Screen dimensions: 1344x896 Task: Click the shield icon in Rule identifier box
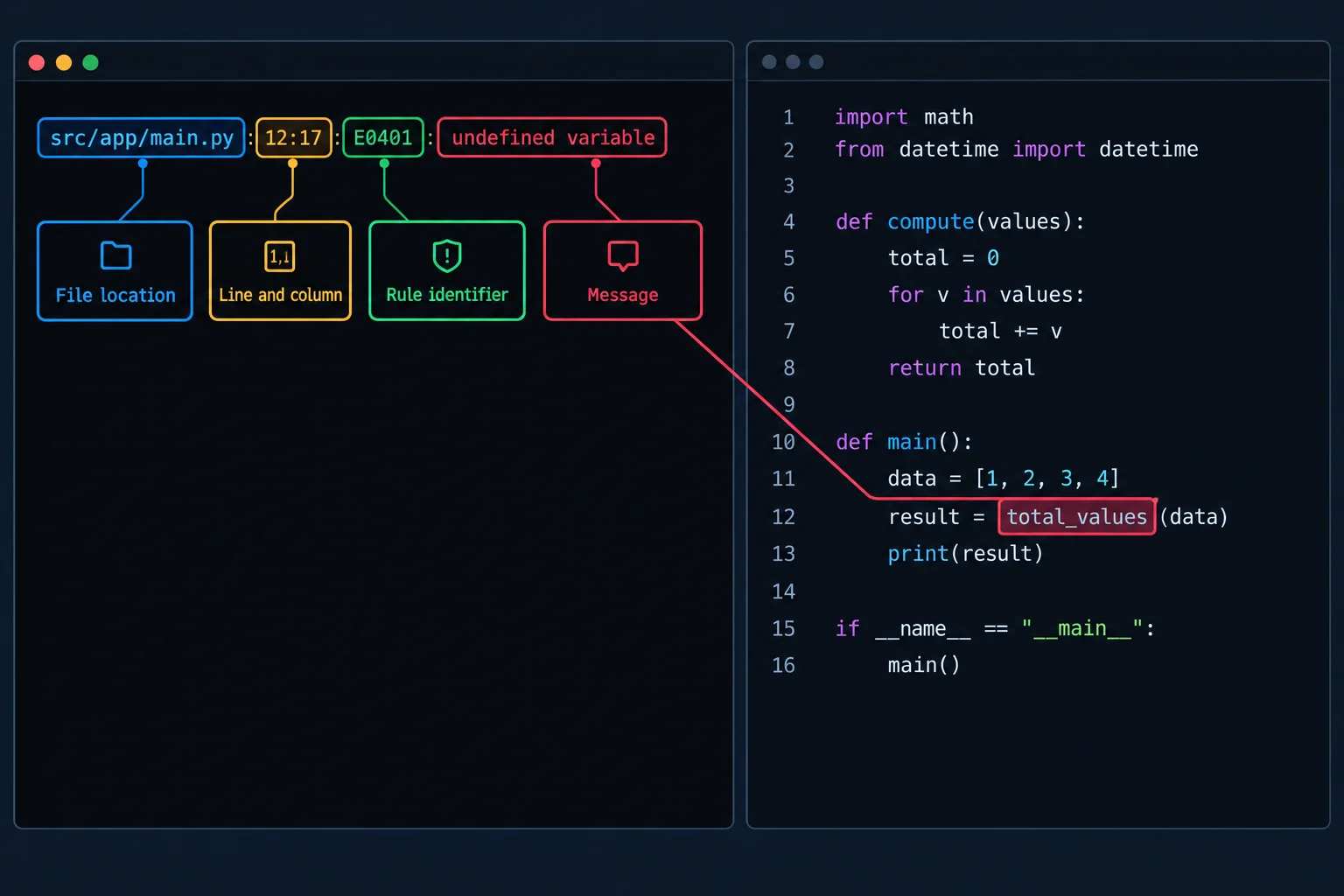pyautogui.click(x=447, y=255)
